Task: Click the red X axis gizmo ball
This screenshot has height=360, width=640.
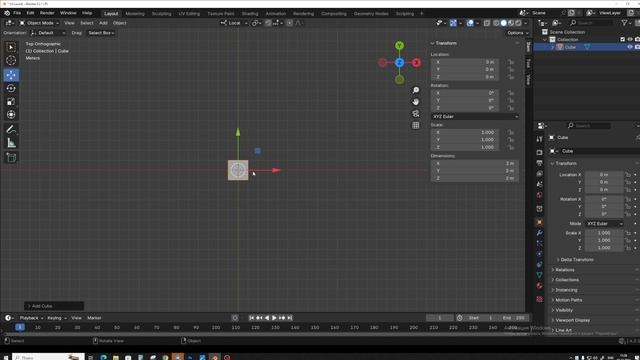Action: coord(416,62)
